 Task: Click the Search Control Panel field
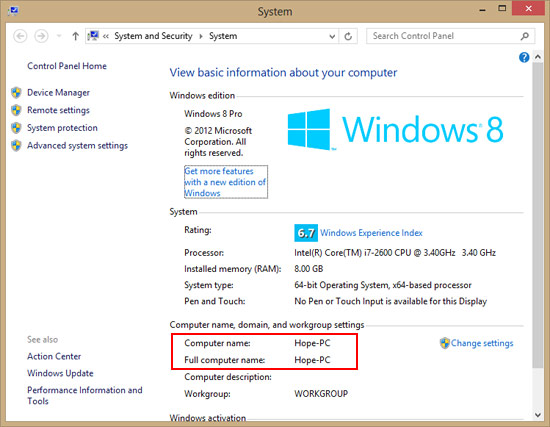[450, 36]
